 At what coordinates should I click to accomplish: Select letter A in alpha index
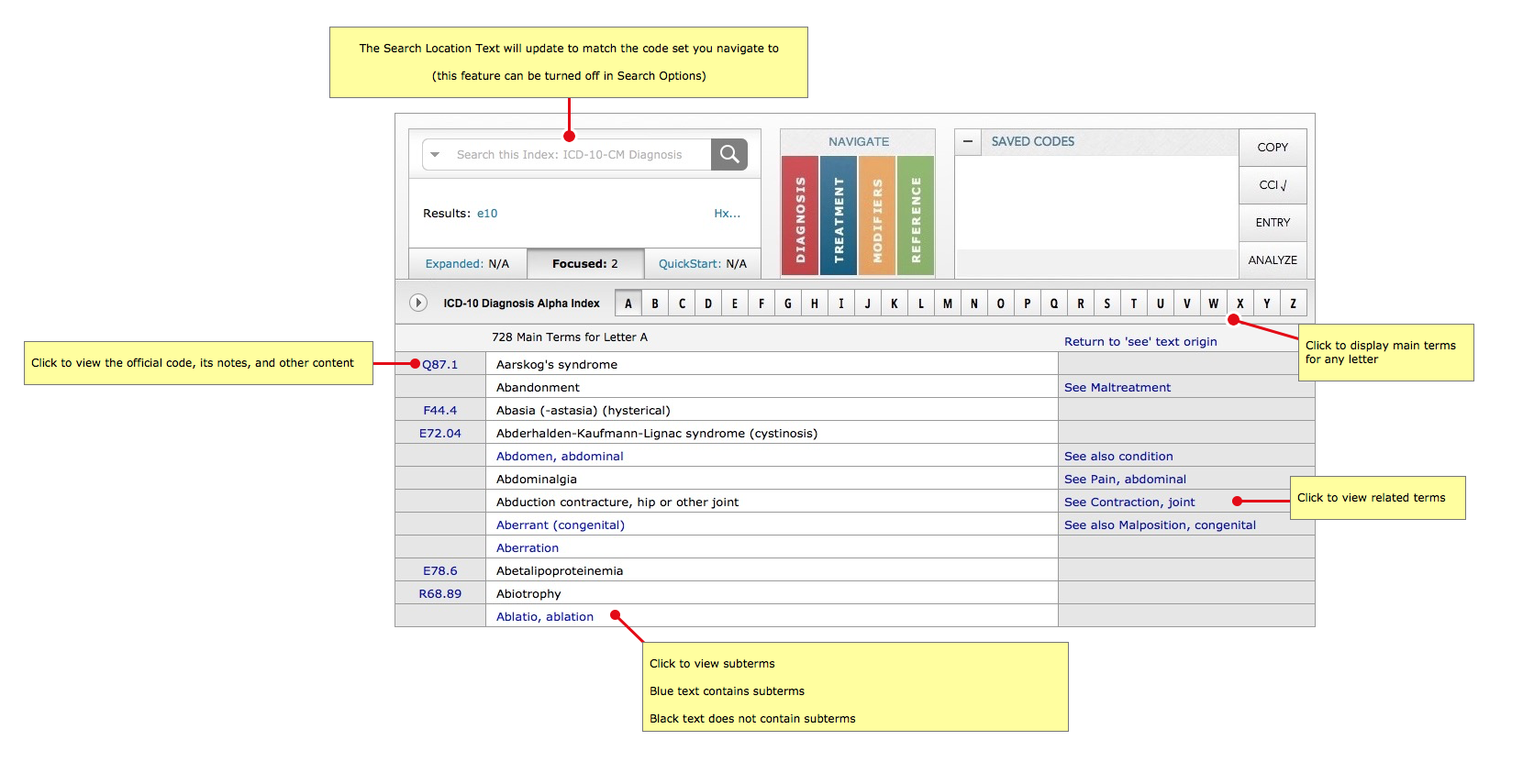pyautogui.click(x=628, y=304)
